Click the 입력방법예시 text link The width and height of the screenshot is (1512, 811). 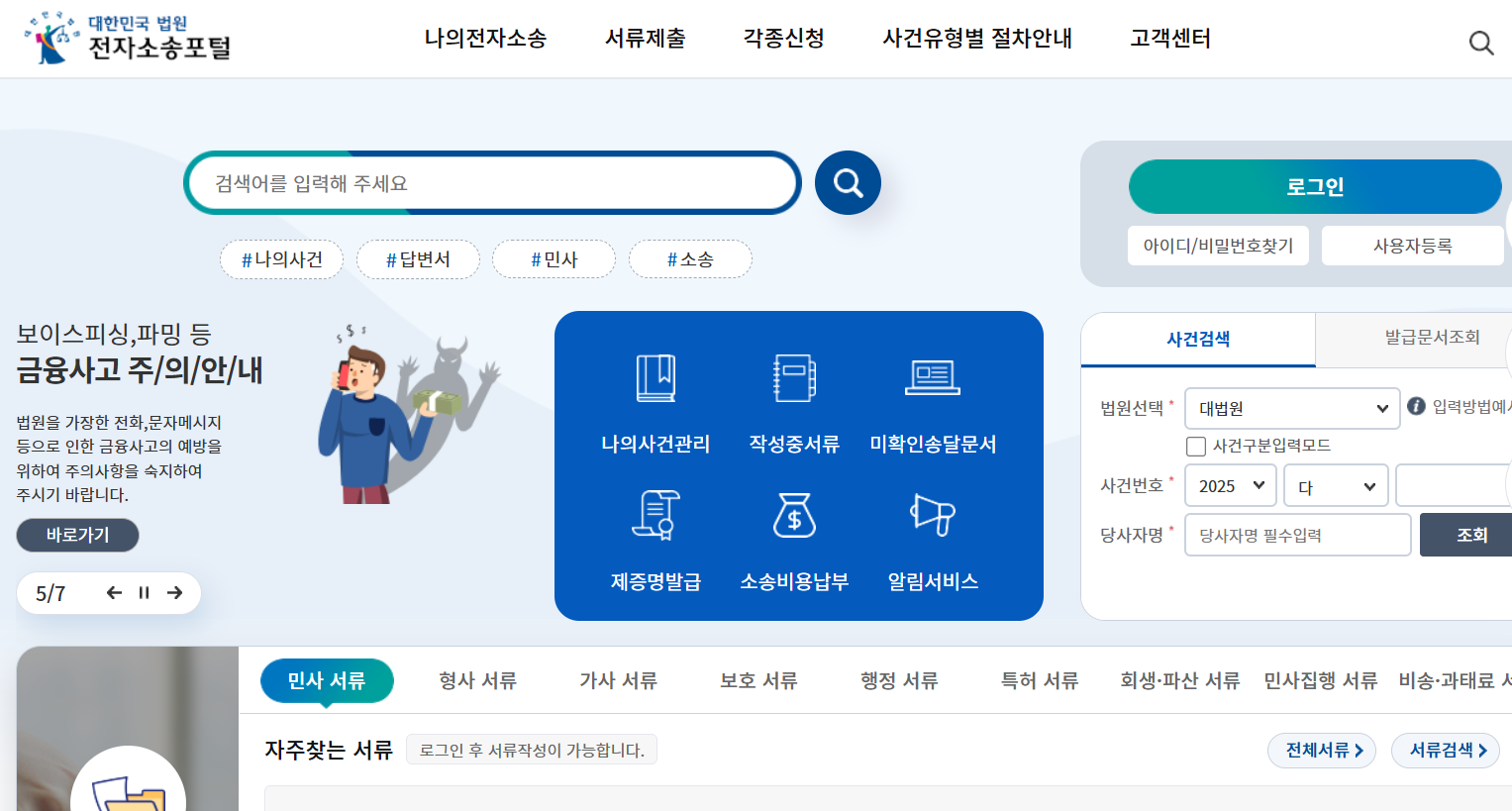click(1471, 407)
